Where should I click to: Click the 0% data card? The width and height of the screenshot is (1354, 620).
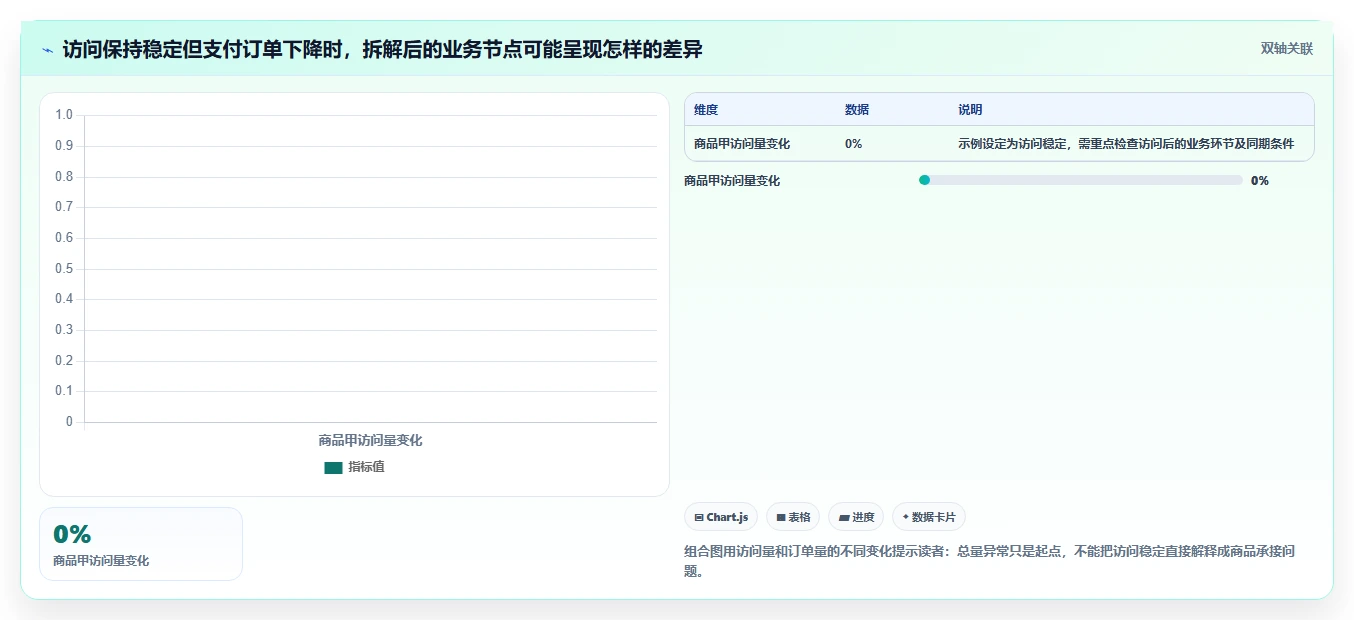[141, 544]
